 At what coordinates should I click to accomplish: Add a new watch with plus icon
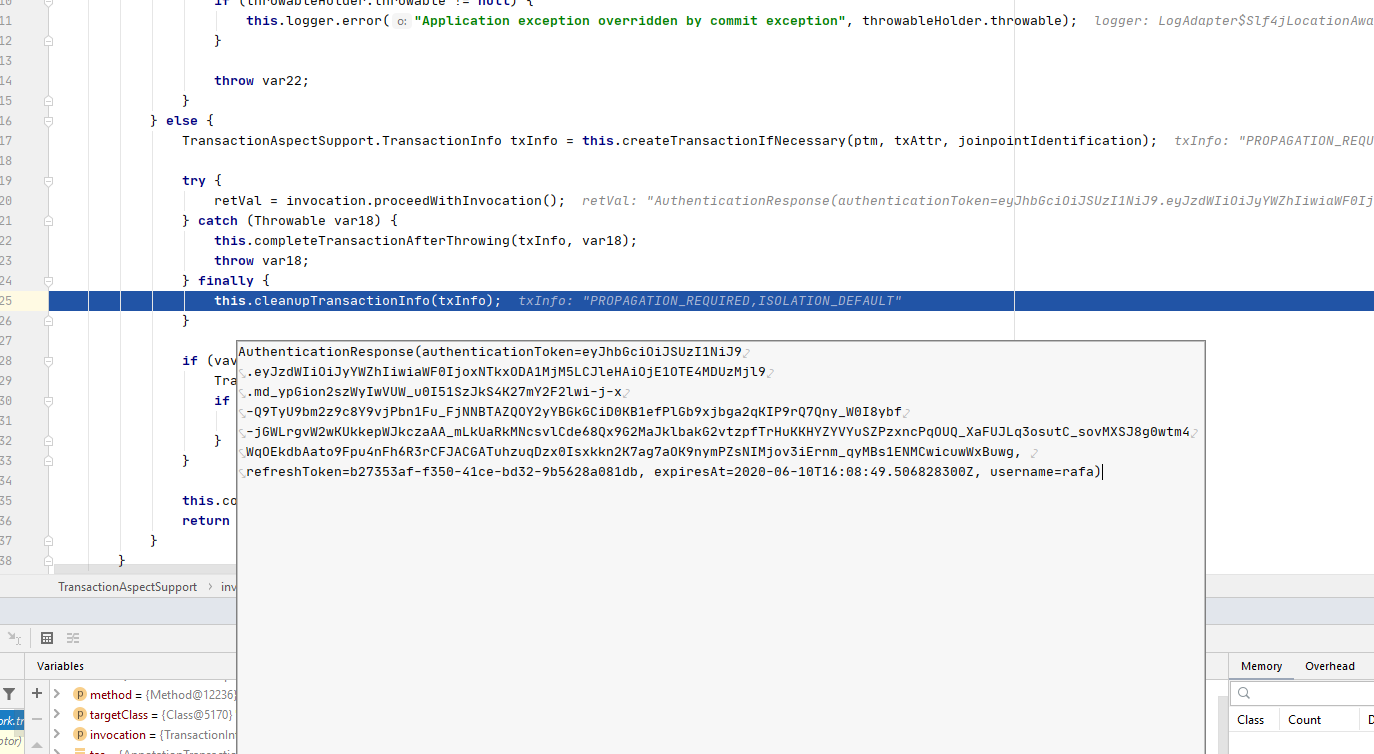(x=37, y=693)
